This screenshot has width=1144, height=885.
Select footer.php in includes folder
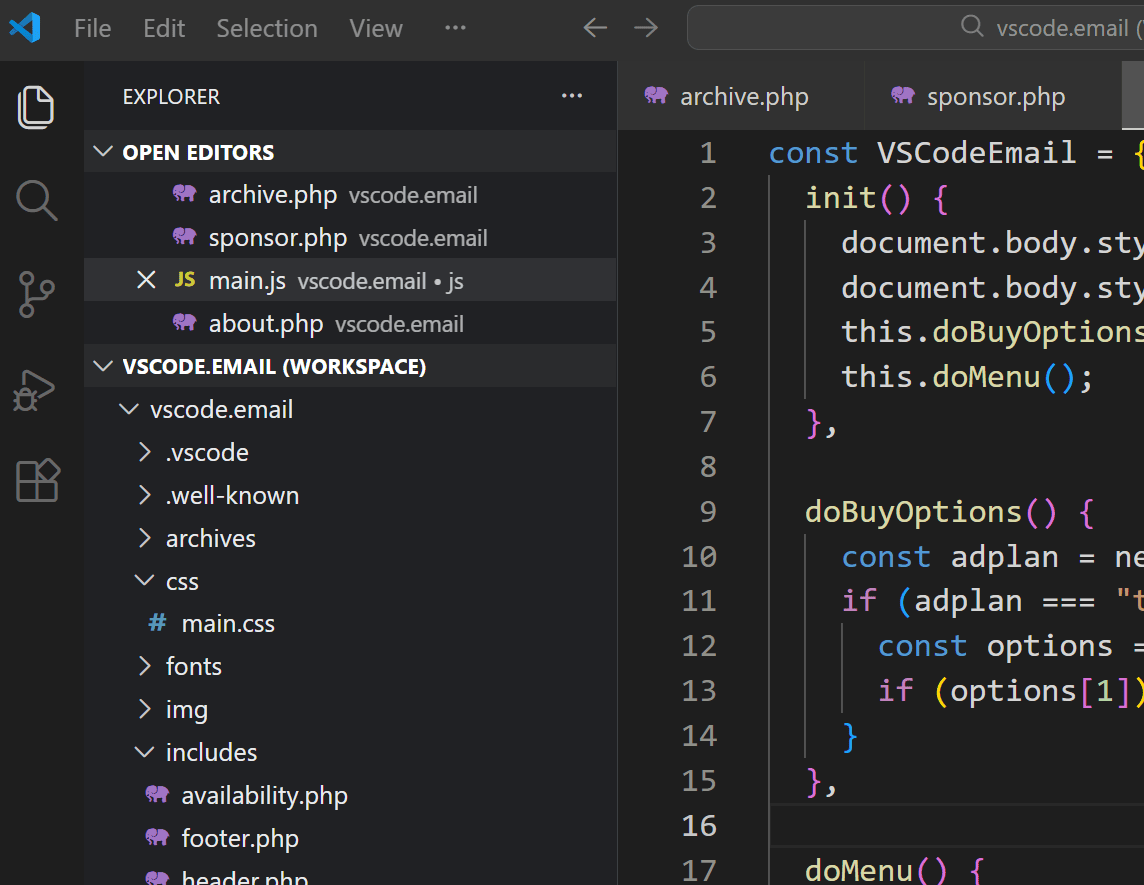pos(240,838)
